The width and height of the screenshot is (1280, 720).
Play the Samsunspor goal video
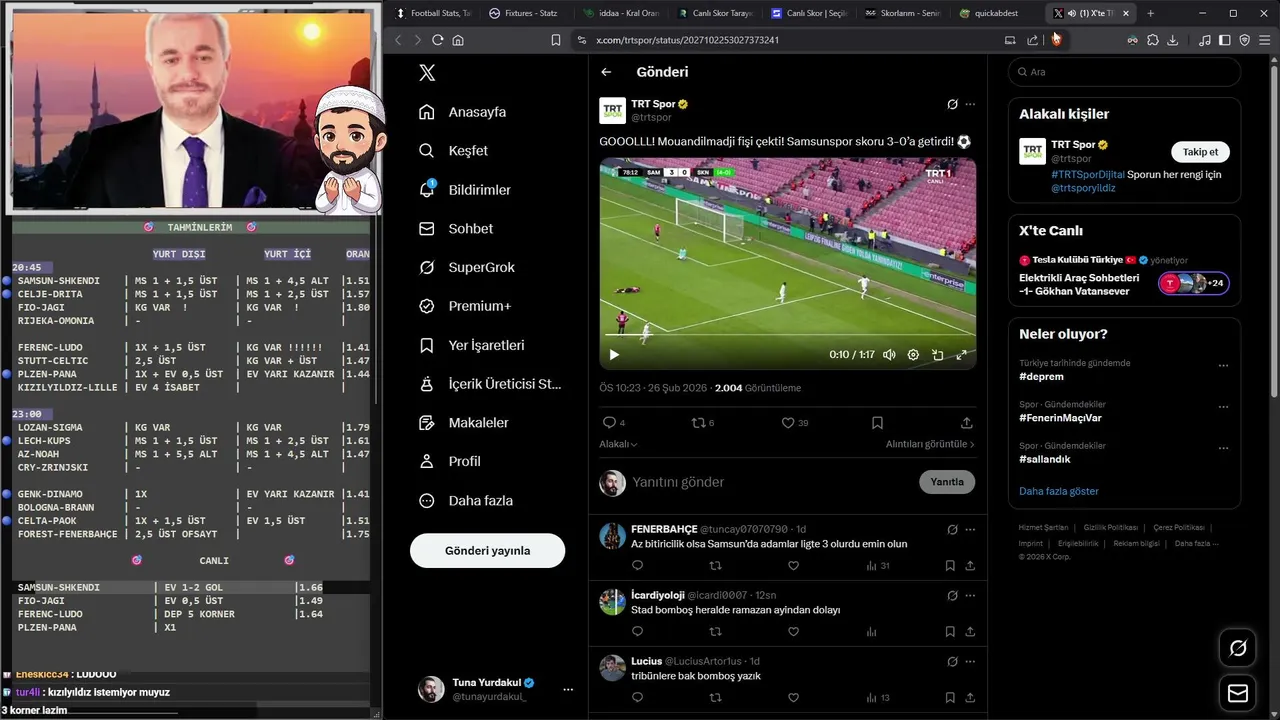(614, 355)
